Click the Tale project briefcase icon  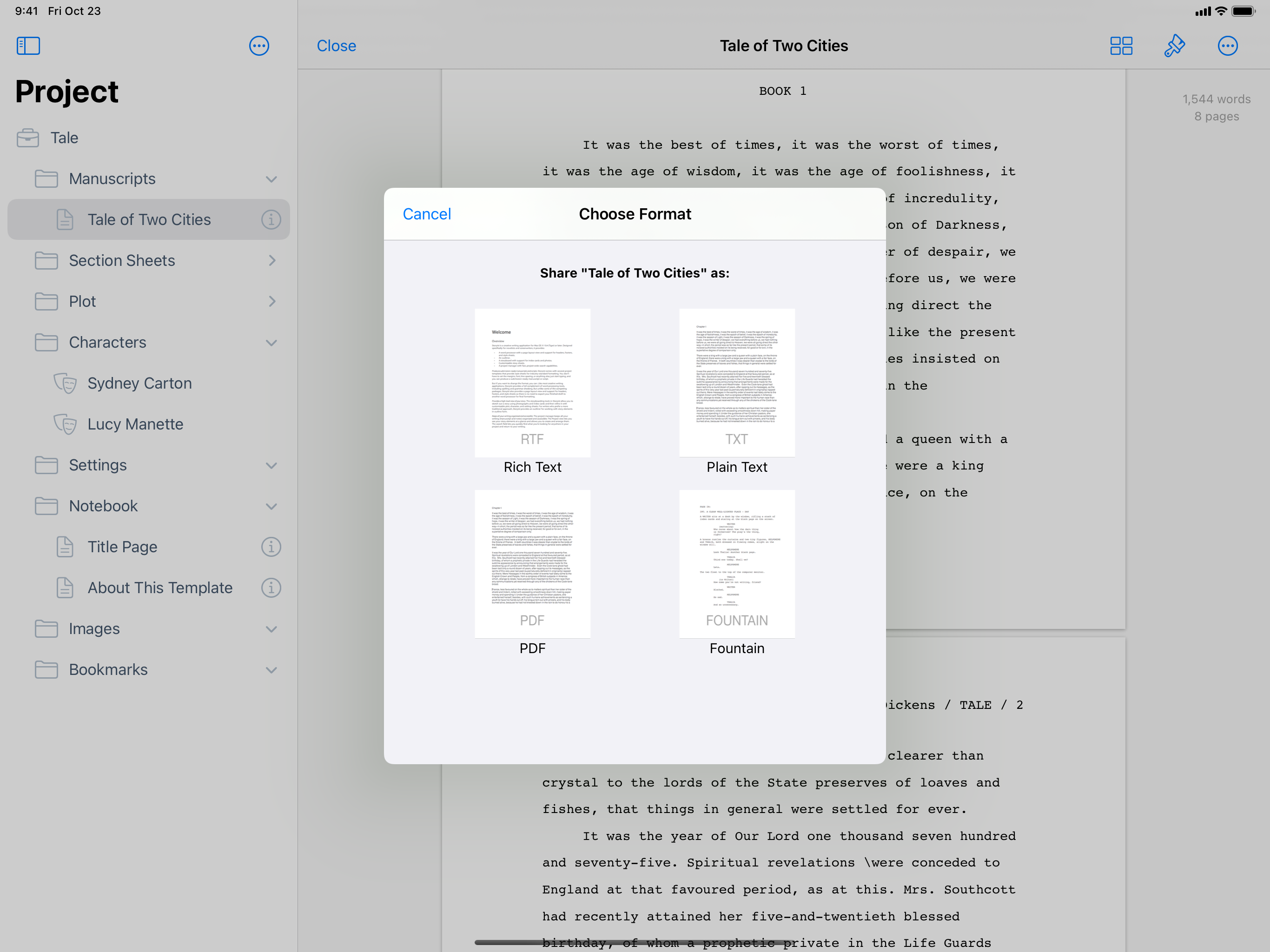27,138
